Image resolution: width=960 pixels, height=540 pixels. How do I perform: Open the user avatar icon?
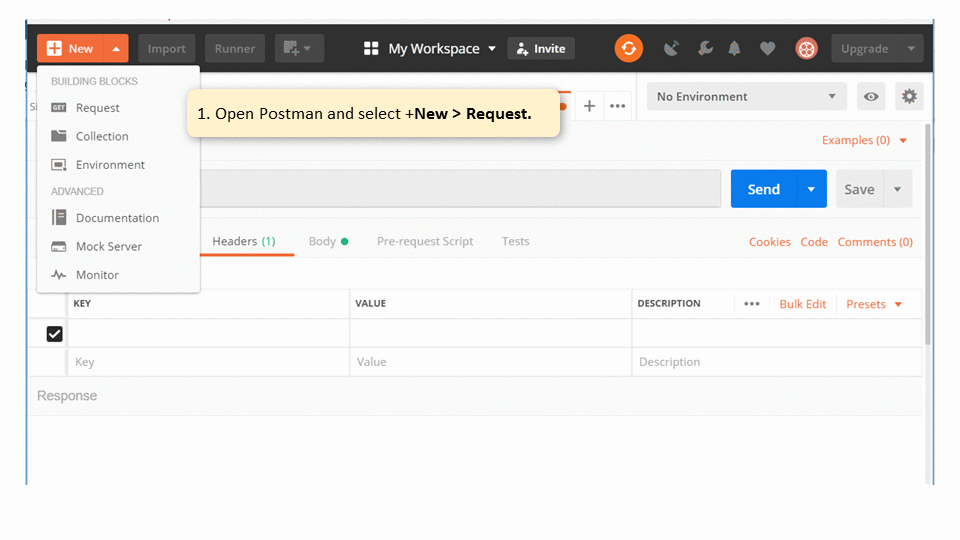806,48
